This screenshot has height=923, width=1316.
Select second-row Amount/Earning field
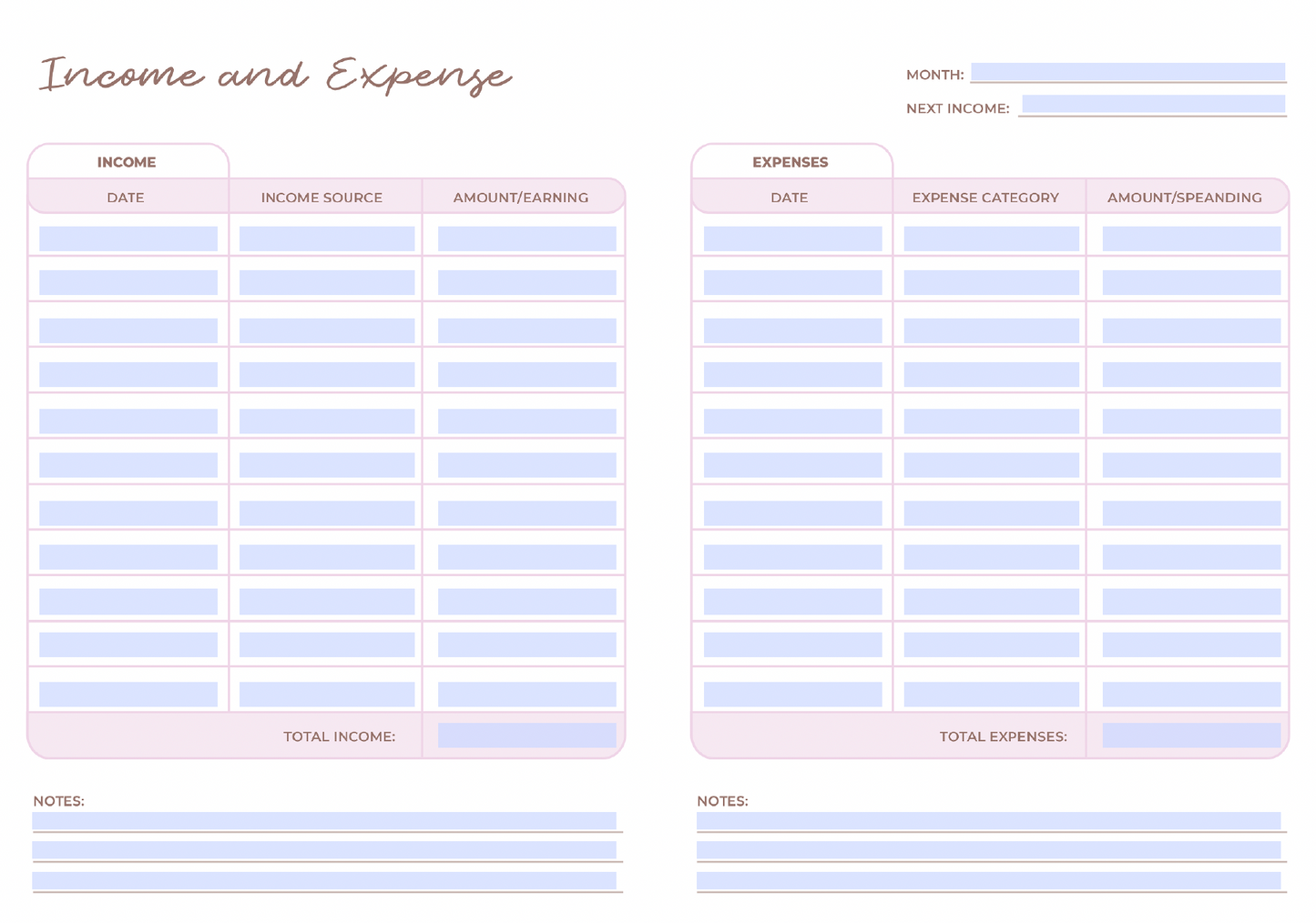pyautogui.click(x=527, y=283)
